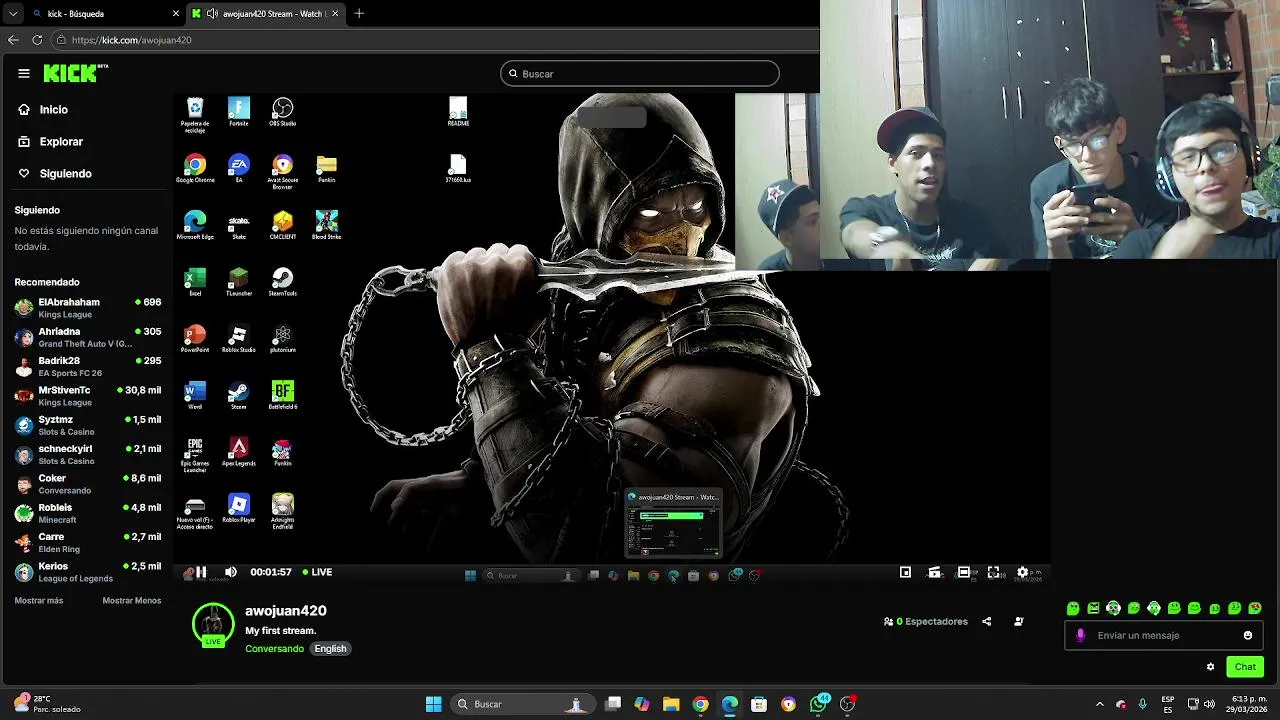Click the KICK logo
This screenshot has height=720, width=1280.
point(75,73)
